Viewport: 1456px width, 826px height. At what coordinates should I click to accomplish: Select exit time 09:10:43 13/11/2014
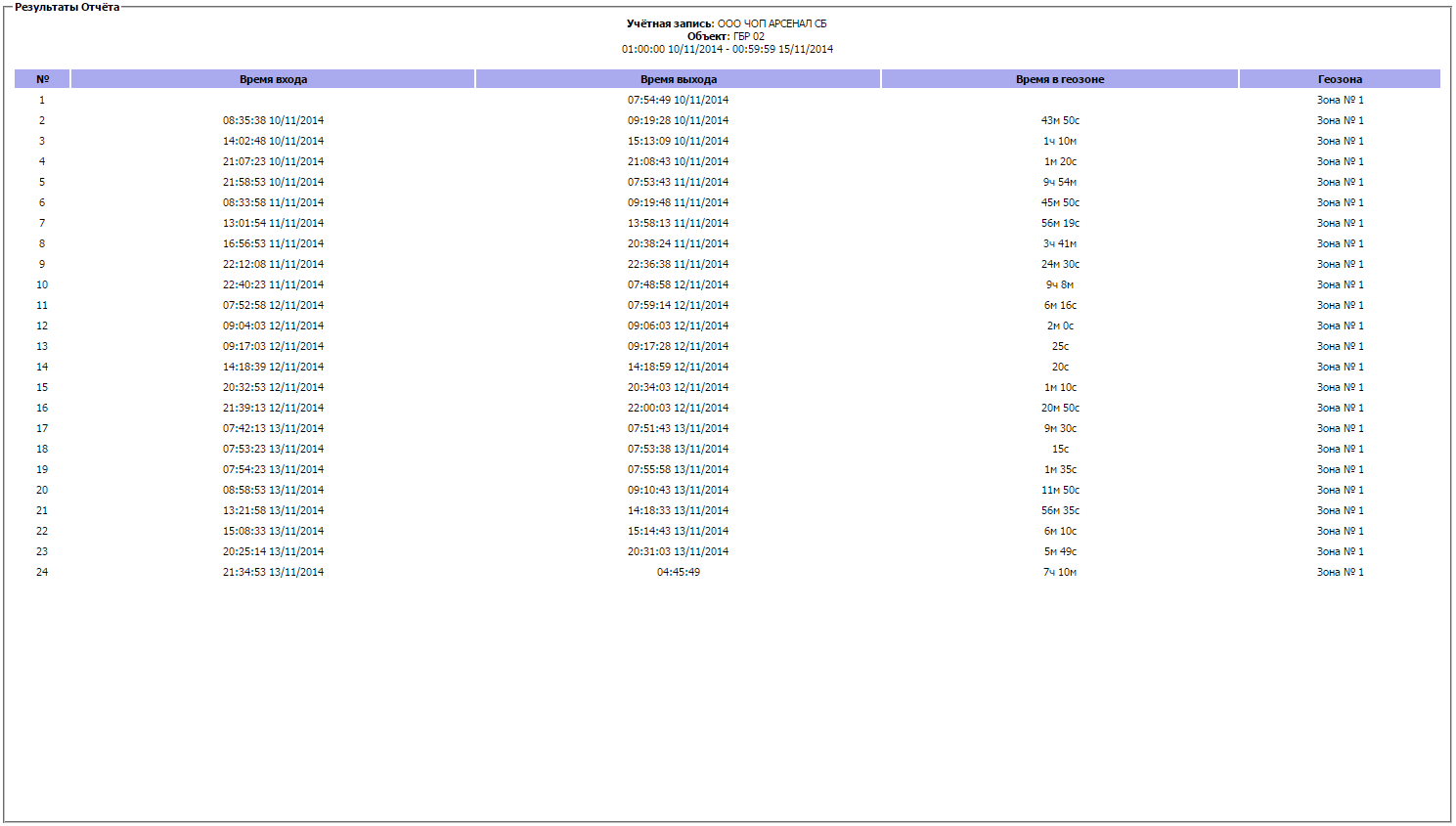click(x=678, y=490)
